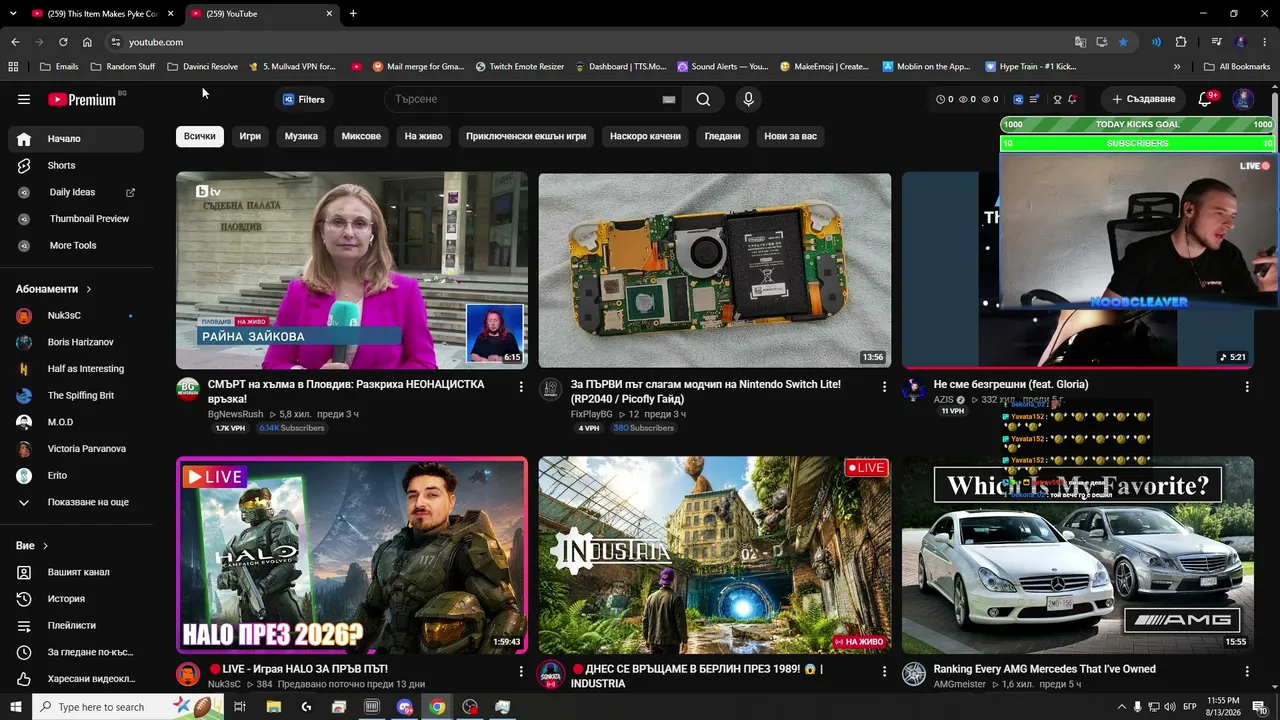1280x720 pixels.
Task: Open Shorts in the sidebar
Action: (76, 165)
